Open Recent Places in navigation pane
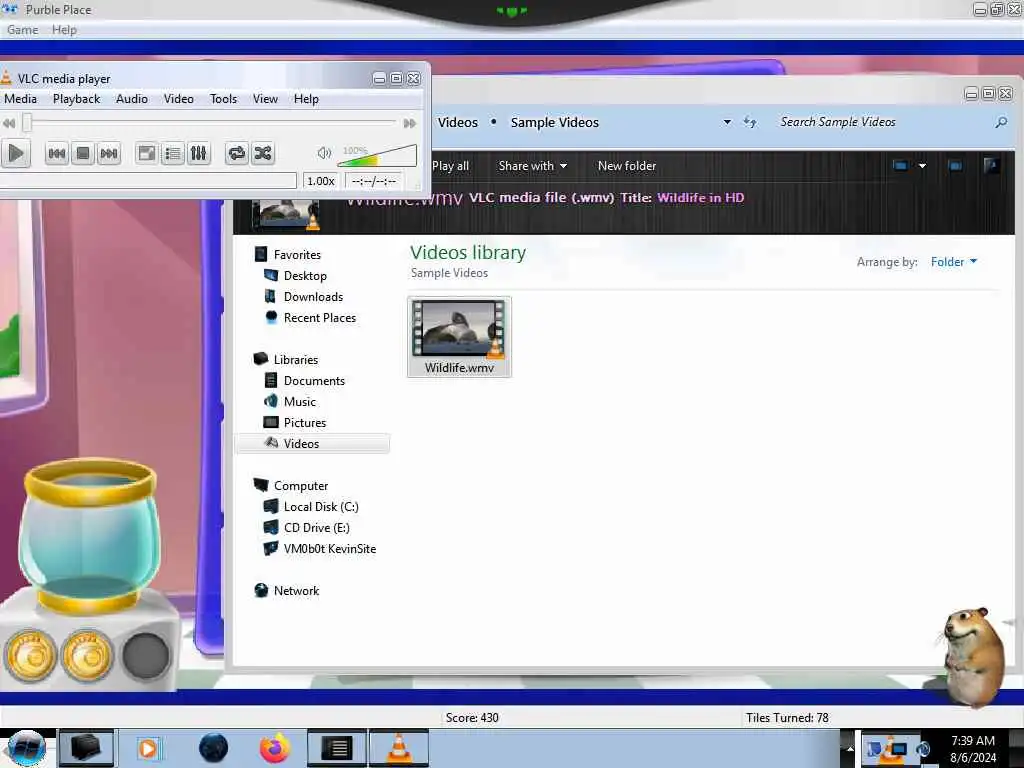The width and height of the screenshot is (1024, 768). [x=320, y=317]
